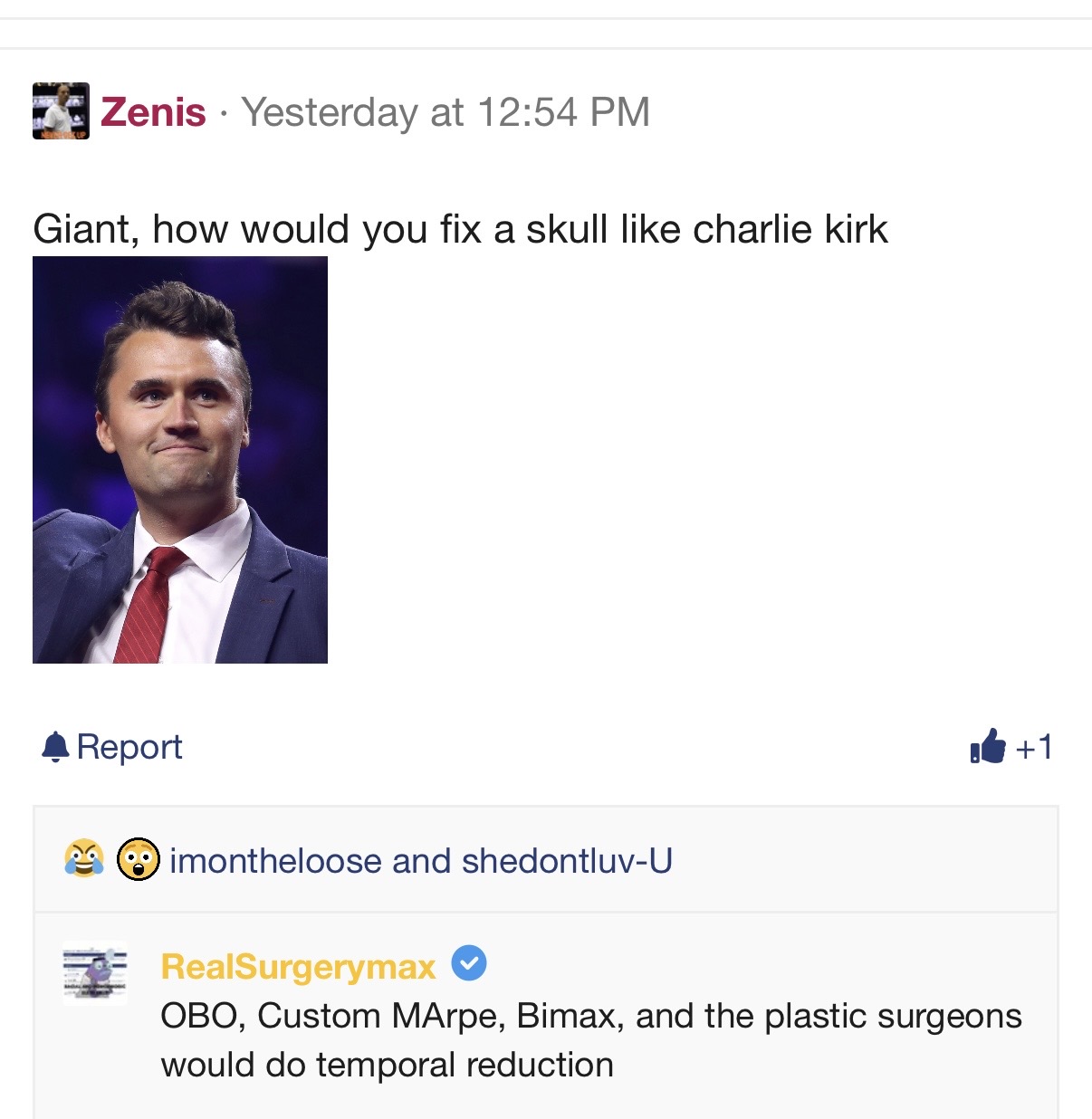Open RealSurgerymax's avatar thumbnail
1092x1119 pixels.
tap(95, 973)
